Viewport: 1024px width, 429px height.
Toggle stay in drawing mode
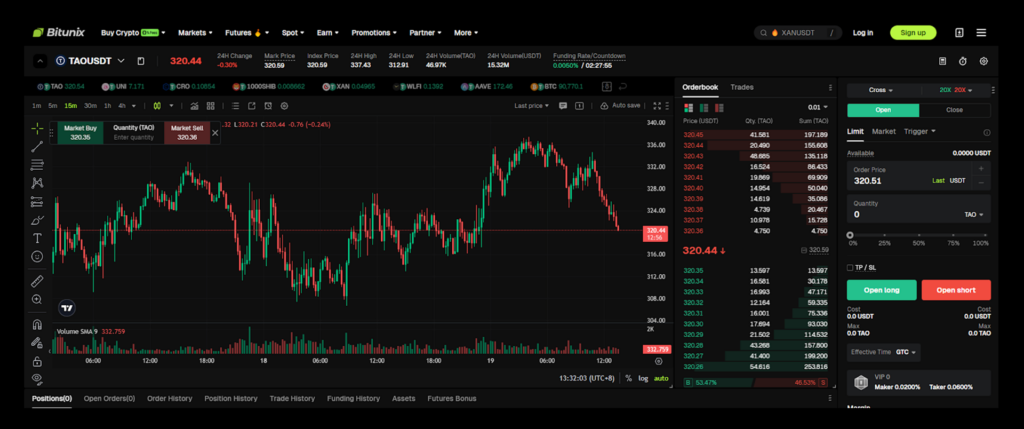[37, 343]
